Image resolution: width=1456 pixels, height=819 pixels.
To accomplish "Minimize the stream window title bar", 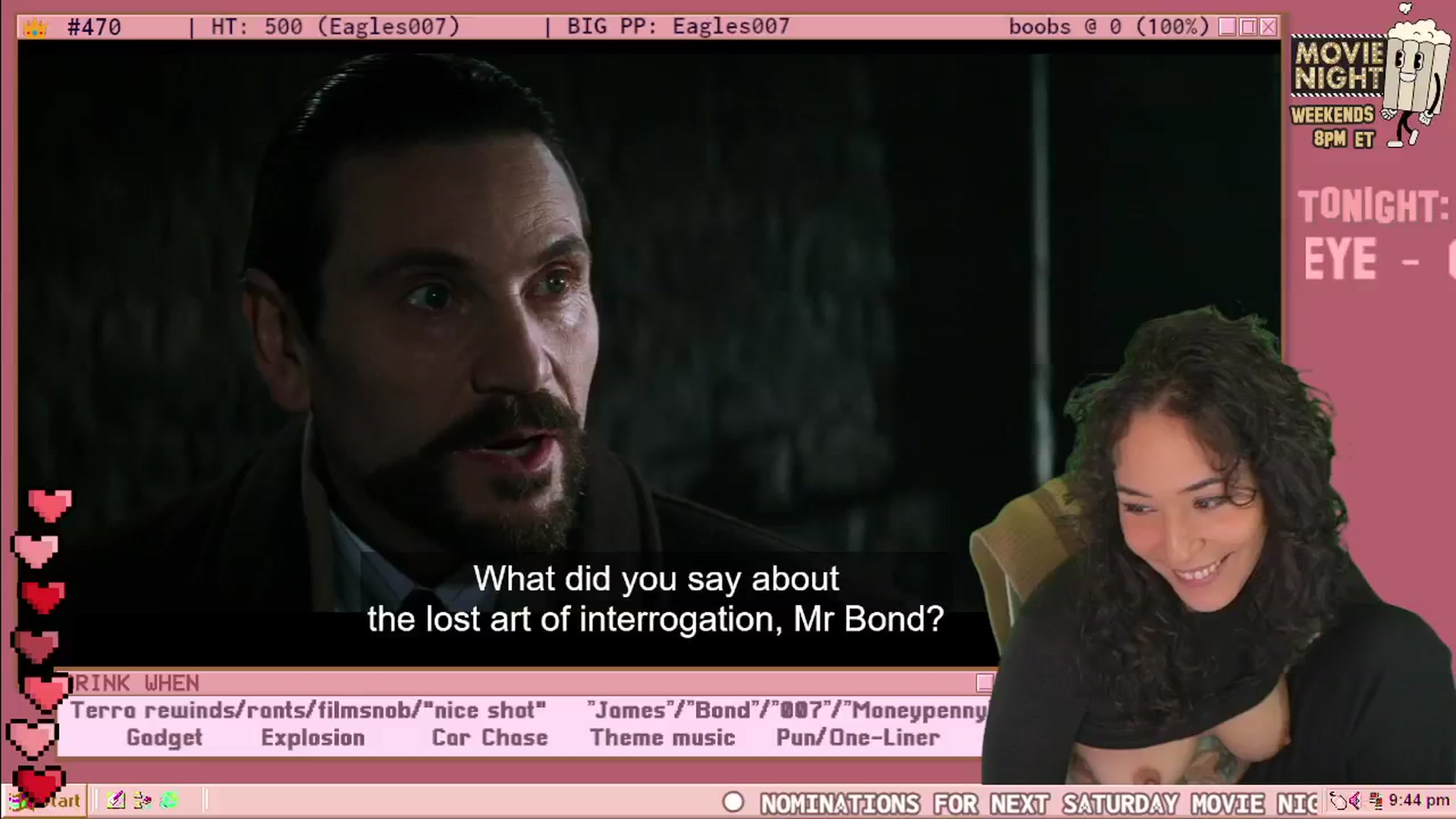I will click(x=1228, y=27).
